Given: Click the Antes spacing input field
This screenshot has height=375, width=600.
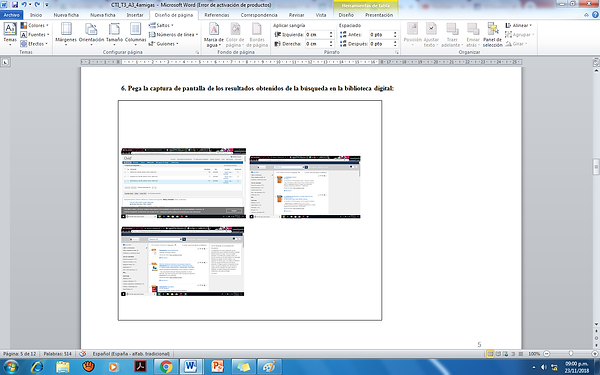Looking at the screenshot, I should click(x=381, y=34).
